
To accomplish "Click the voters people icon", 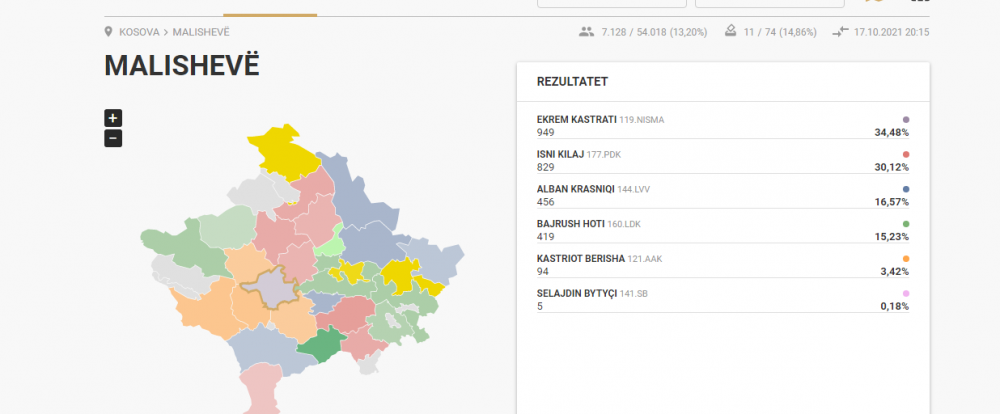I will coord(587,32).
